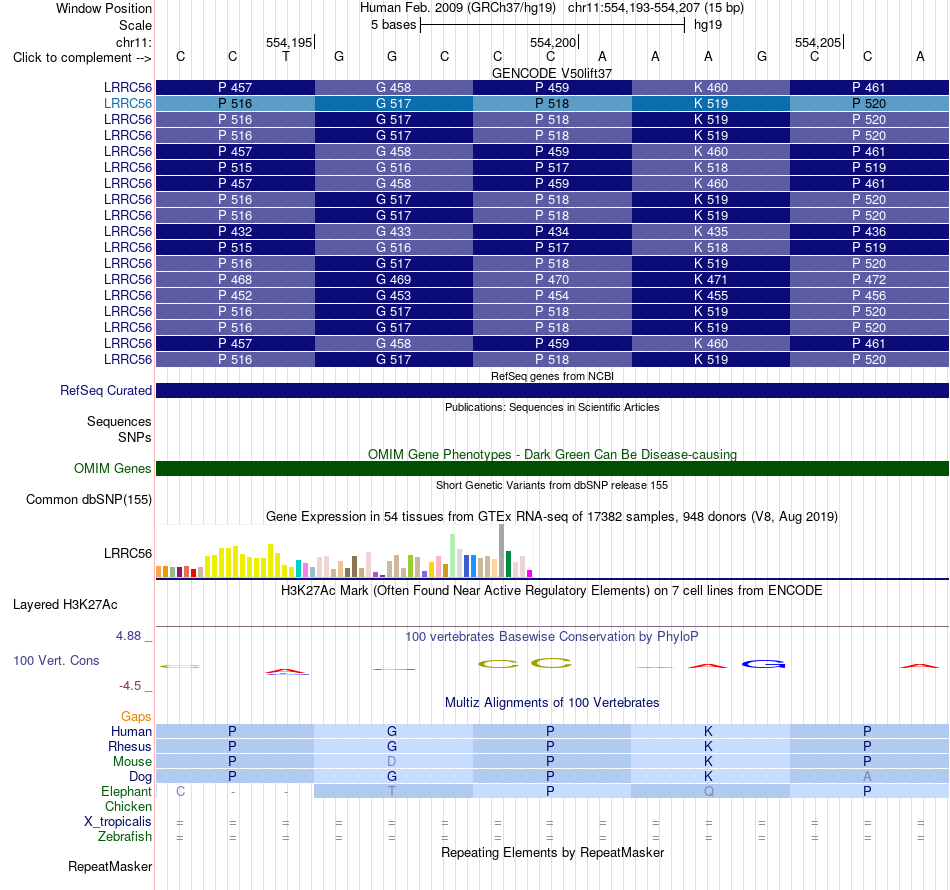Screen dimensions: 950x890
Task: Click codon P 472 in the GENCODE track
Action: (869, 279)
